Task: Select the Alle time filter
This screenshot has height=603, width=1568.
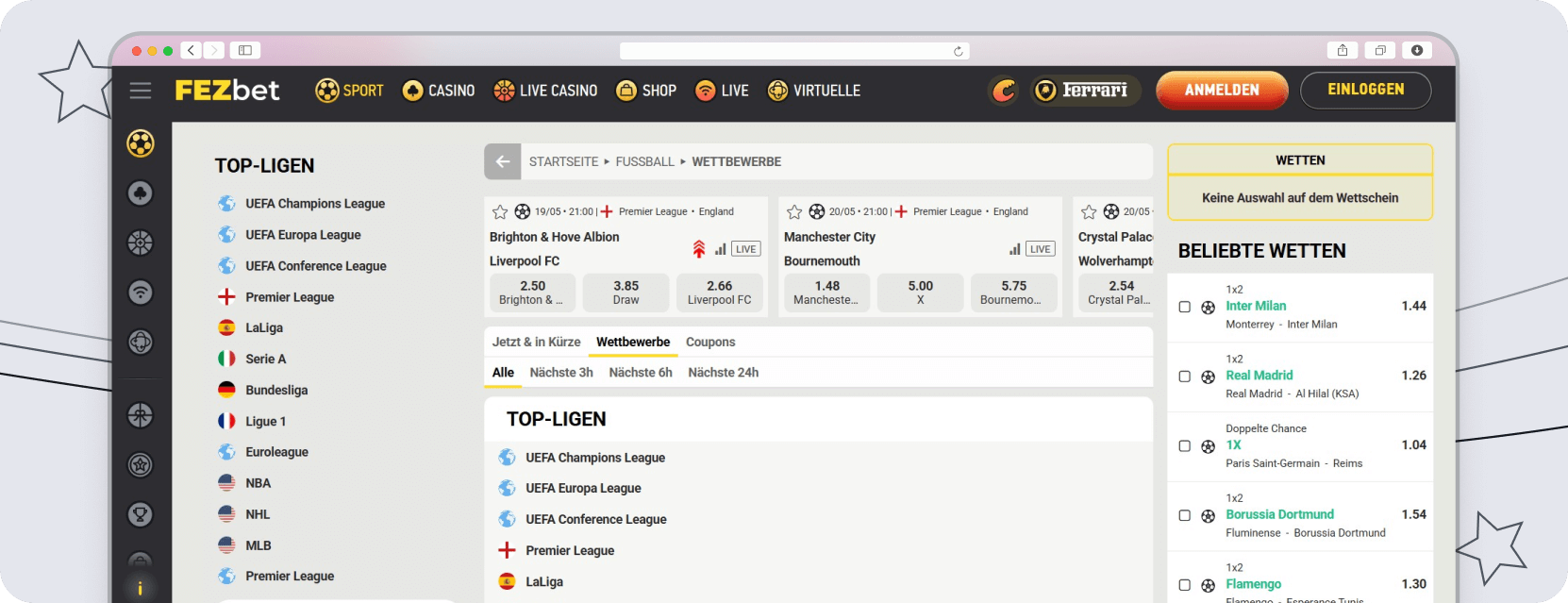Action: 503,373
